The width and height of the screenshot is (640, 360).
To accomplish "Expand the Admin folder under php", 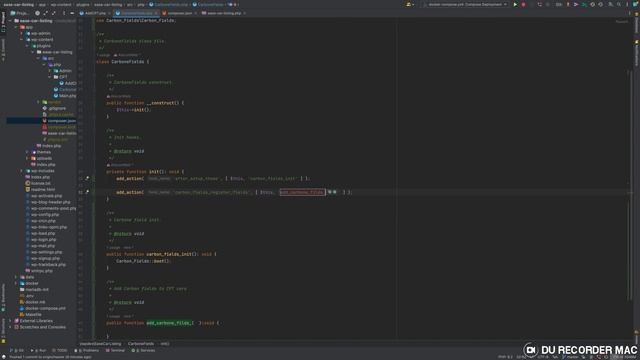I will tap(50, 71).
